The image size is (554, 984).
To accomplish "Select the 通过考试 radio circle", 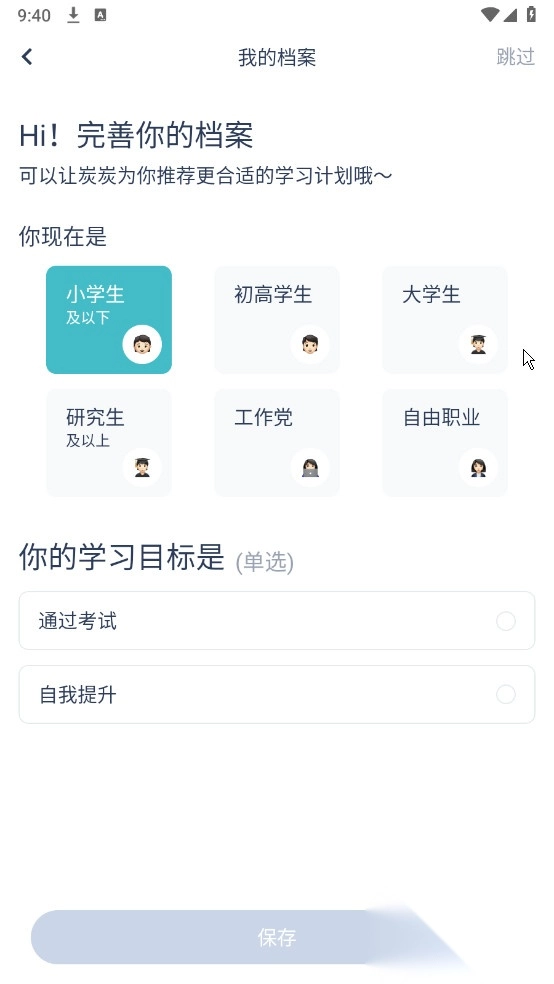I will 506,621.
